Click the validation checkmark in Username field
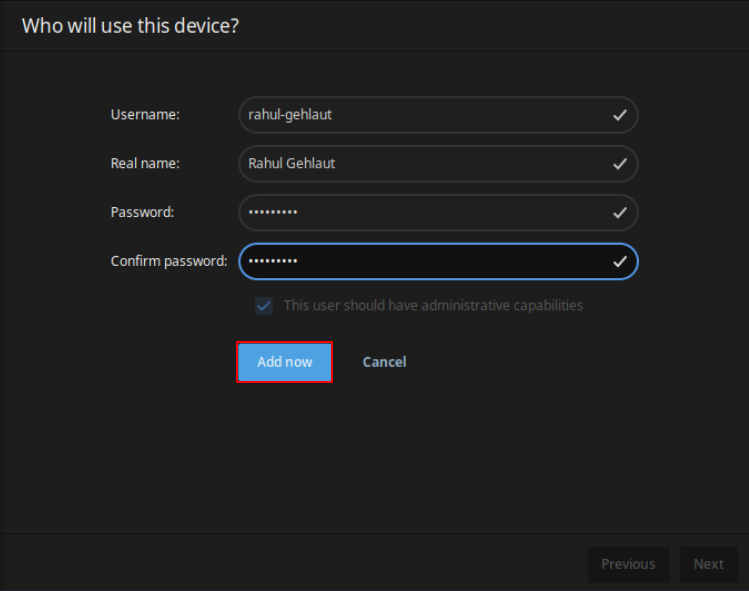This screenshot has width=749, height=591. point(620,115)
